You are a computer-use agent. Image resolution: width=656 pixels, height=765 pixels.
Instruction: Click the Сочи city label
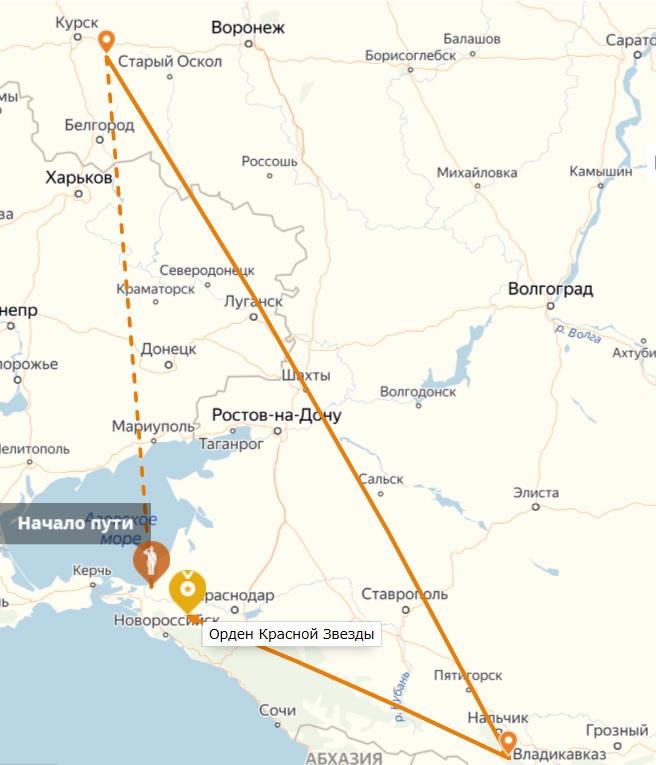click(x=277, y=710)
